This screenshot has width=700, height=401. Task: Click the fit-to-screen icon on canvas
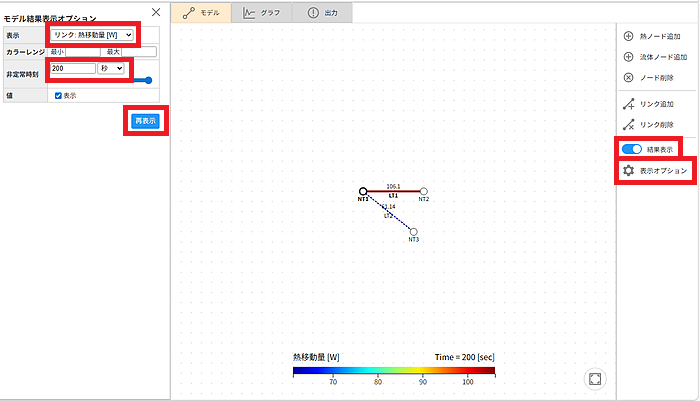coord(594,379)
